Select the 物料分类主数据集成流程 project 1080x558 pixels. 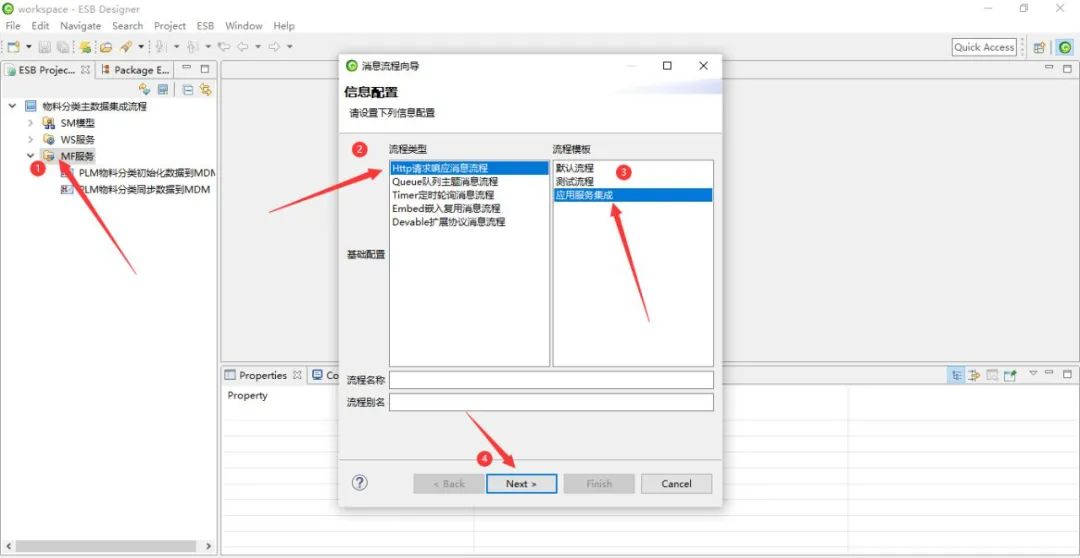94,106
